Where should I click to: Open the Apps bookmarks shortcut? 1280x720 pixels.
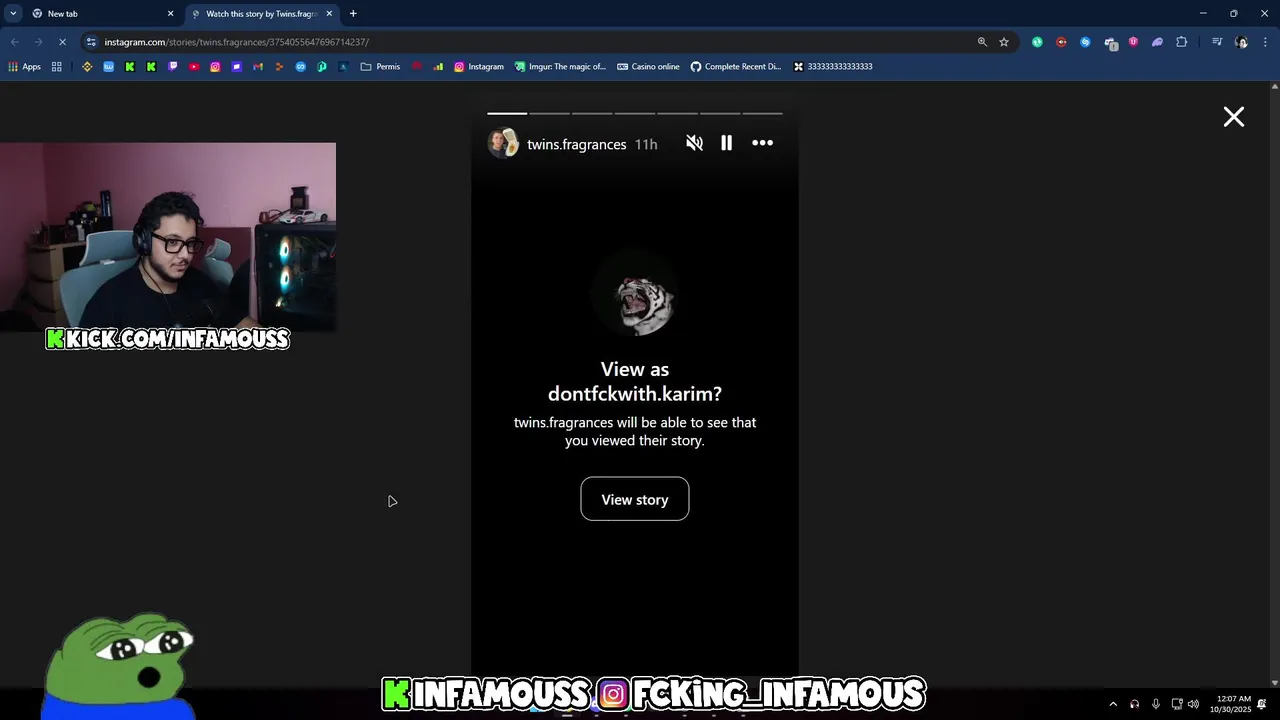tap(25, 67)
